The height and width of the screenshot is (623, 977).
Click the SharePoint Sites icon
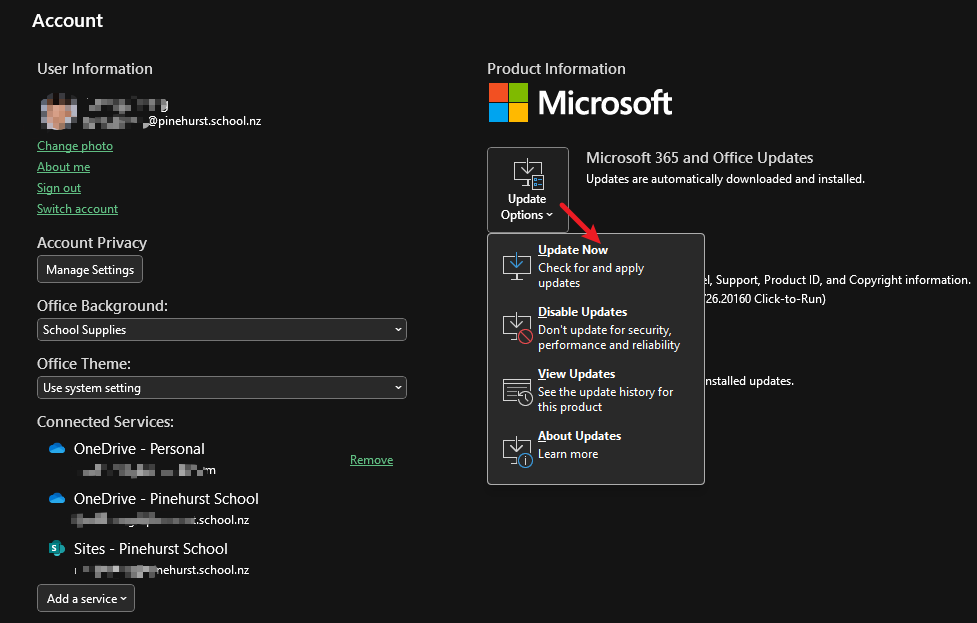point(57,548)
